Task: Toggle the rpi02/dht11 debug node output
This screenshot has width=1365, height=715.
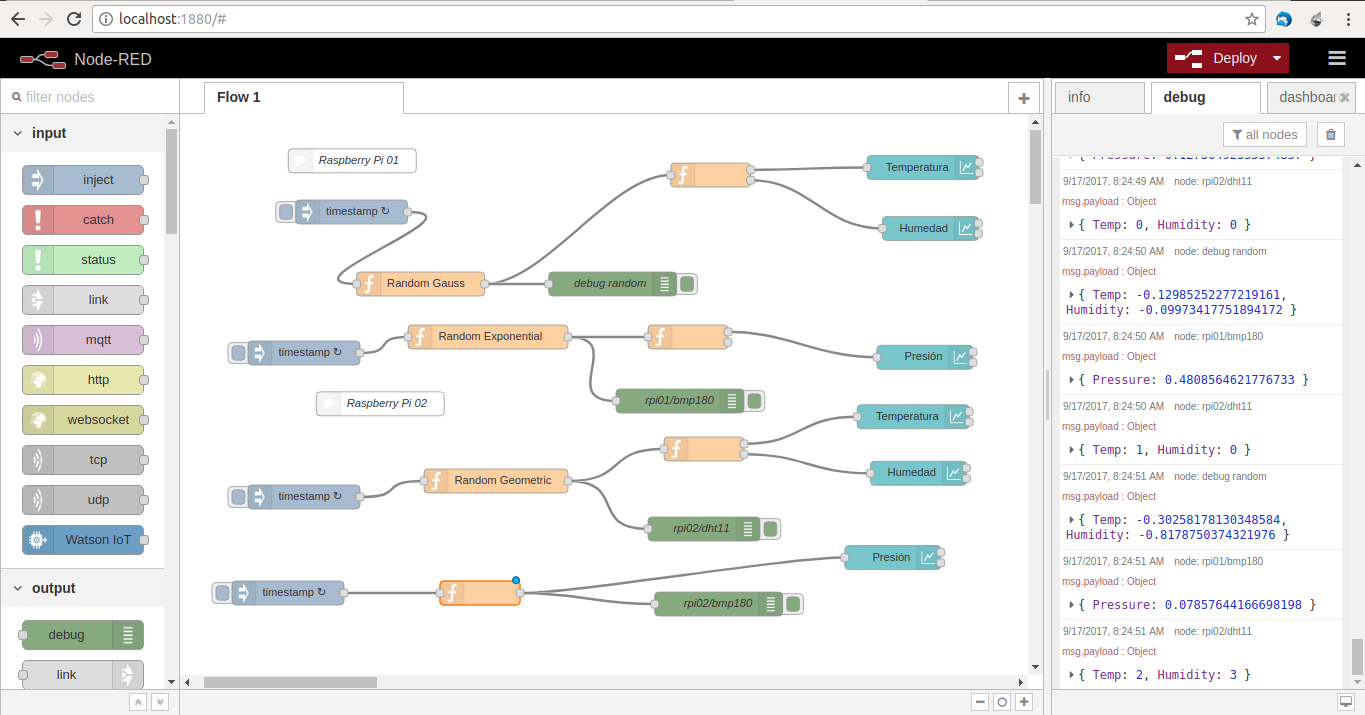Action: pos(771,530)
